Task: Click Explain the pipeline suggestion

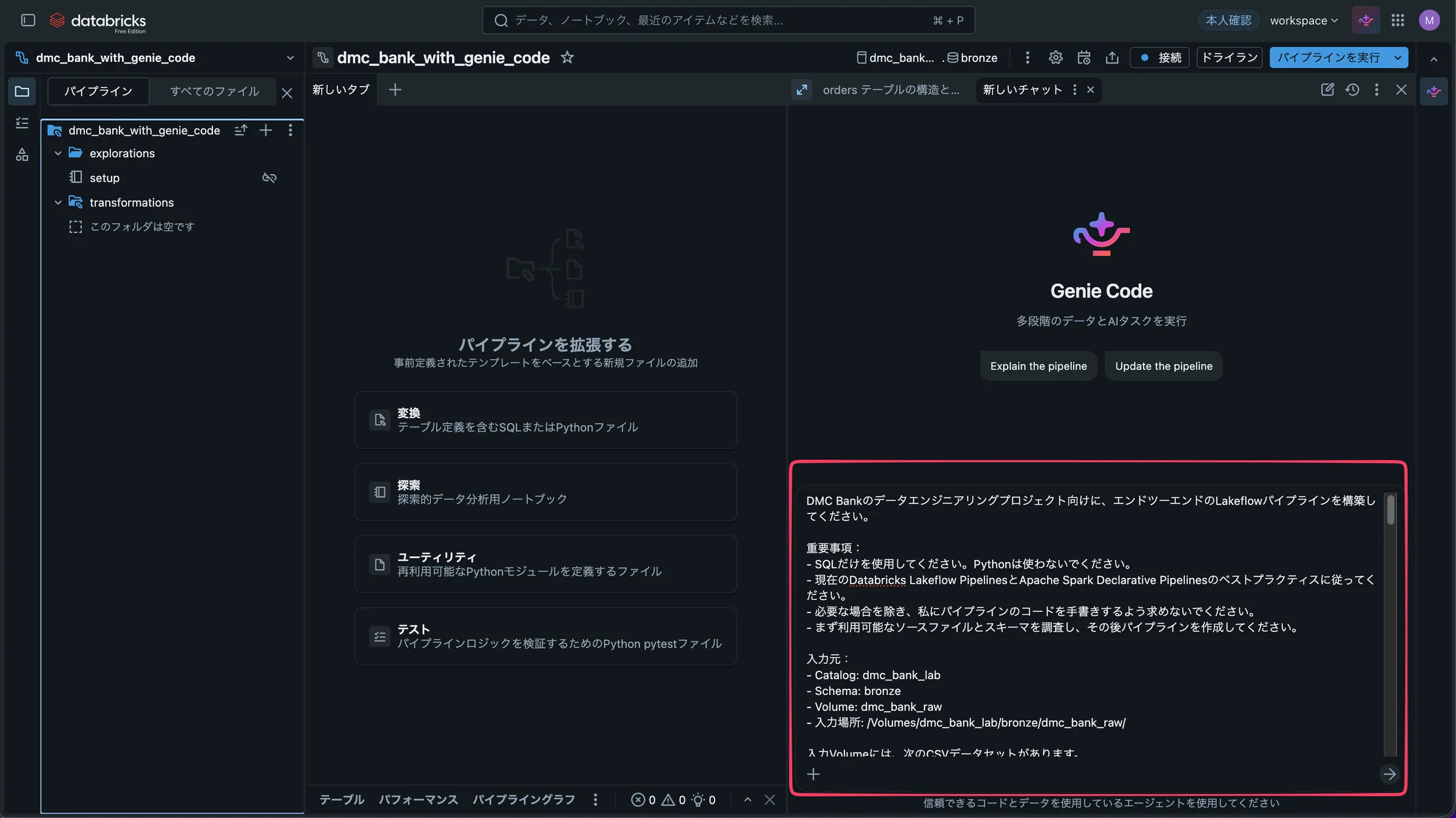Action: pyautogui.click(x=1039, y=366)
